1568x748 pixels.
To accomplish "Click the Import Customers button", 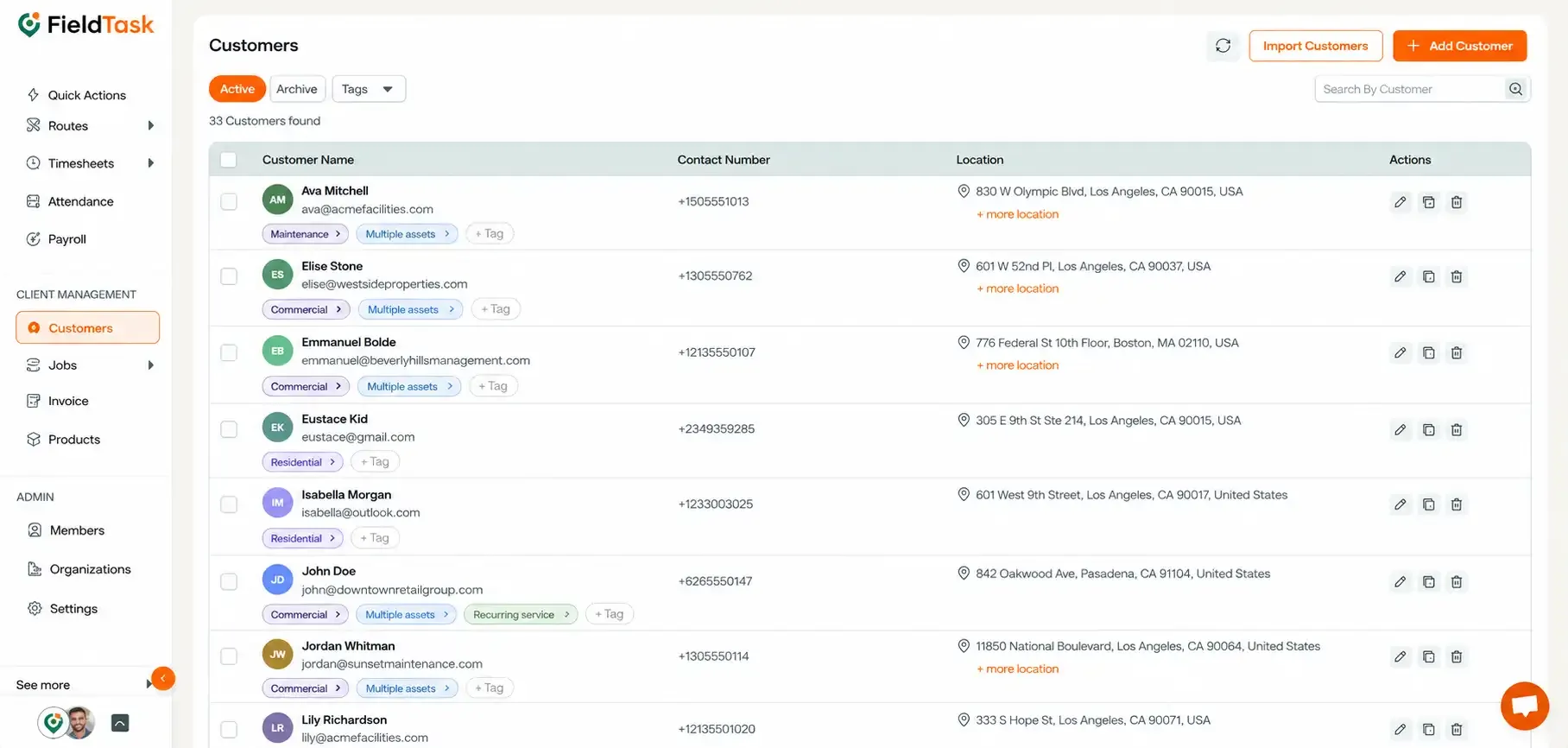I will point(1315,46).
